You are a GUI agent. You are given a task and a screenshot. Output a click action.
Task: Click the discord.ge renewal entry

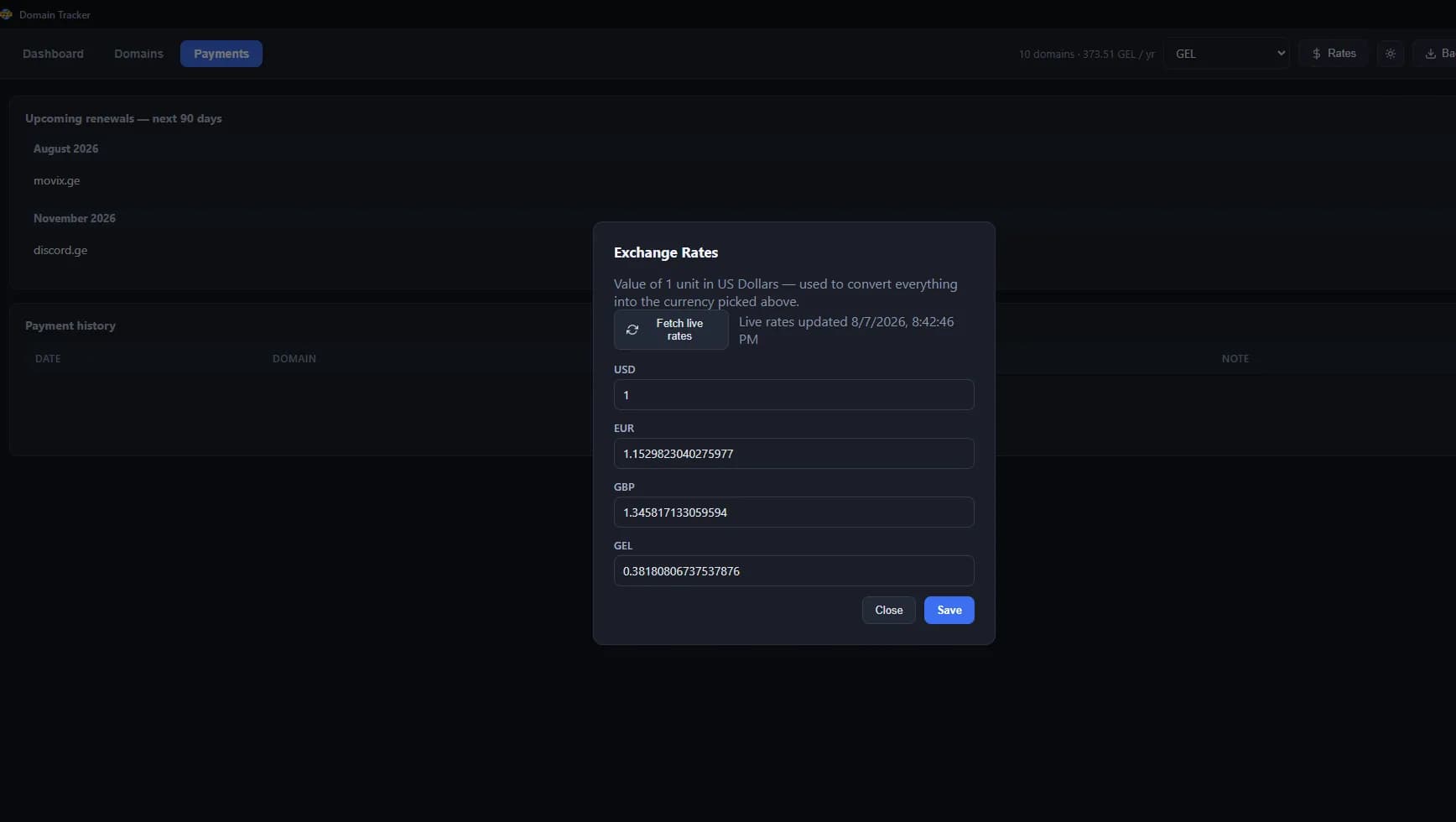(60, 250)
